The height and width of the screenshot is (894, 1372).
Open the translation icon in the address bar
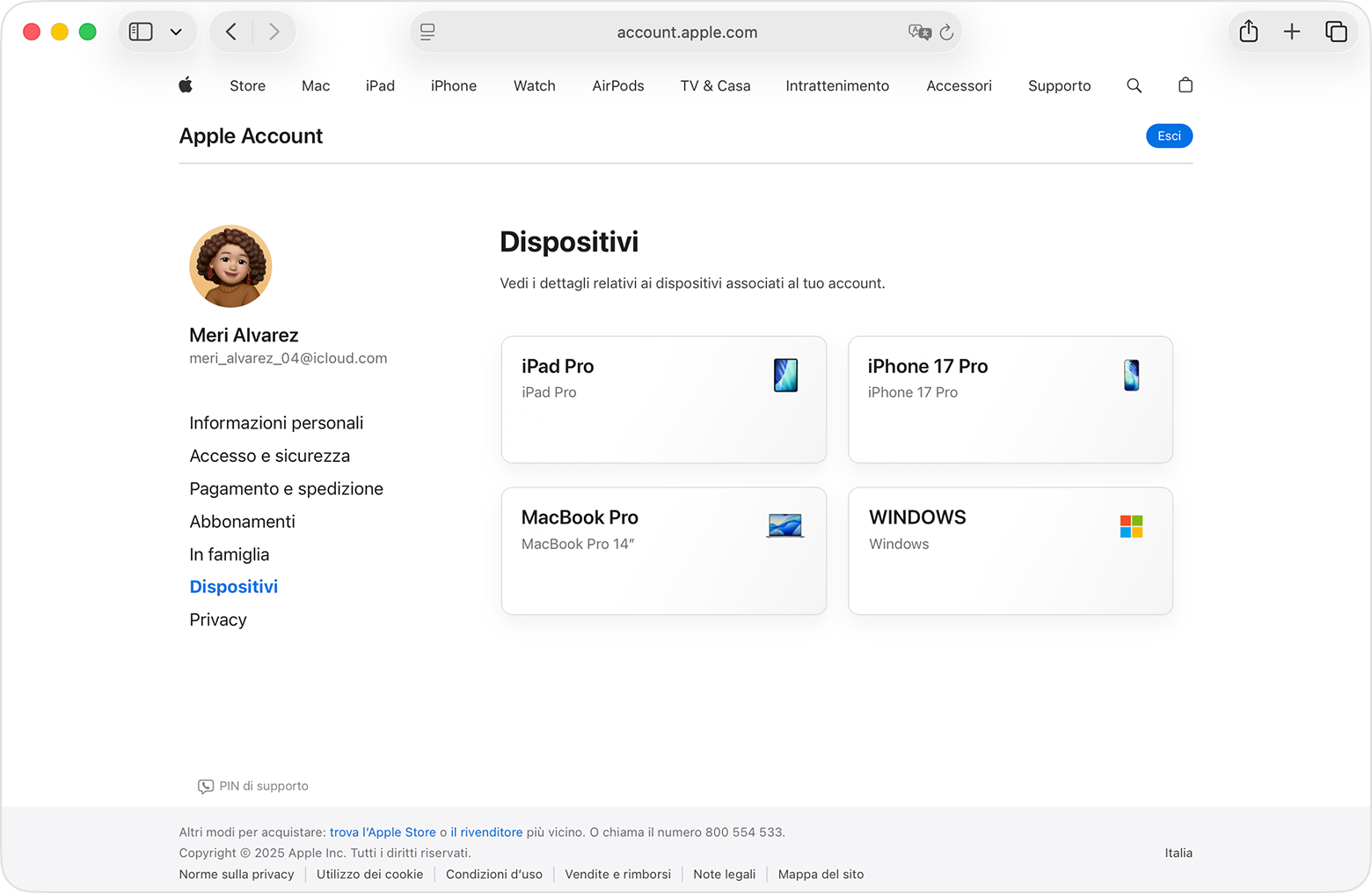(x=920, y=32)
